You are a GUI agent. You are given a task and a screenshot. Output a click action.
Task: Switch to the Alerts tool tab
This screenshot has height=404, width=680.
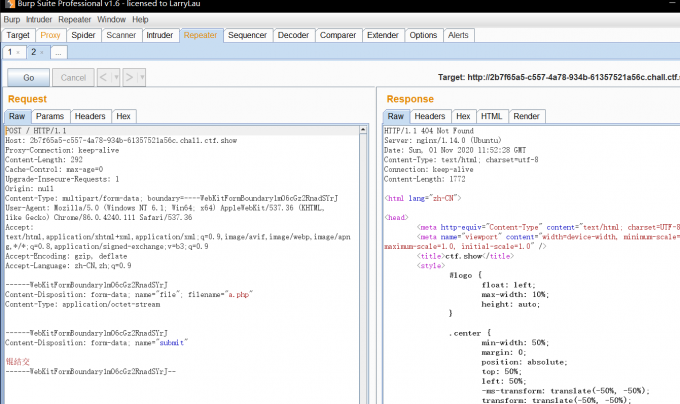point(458,35)
